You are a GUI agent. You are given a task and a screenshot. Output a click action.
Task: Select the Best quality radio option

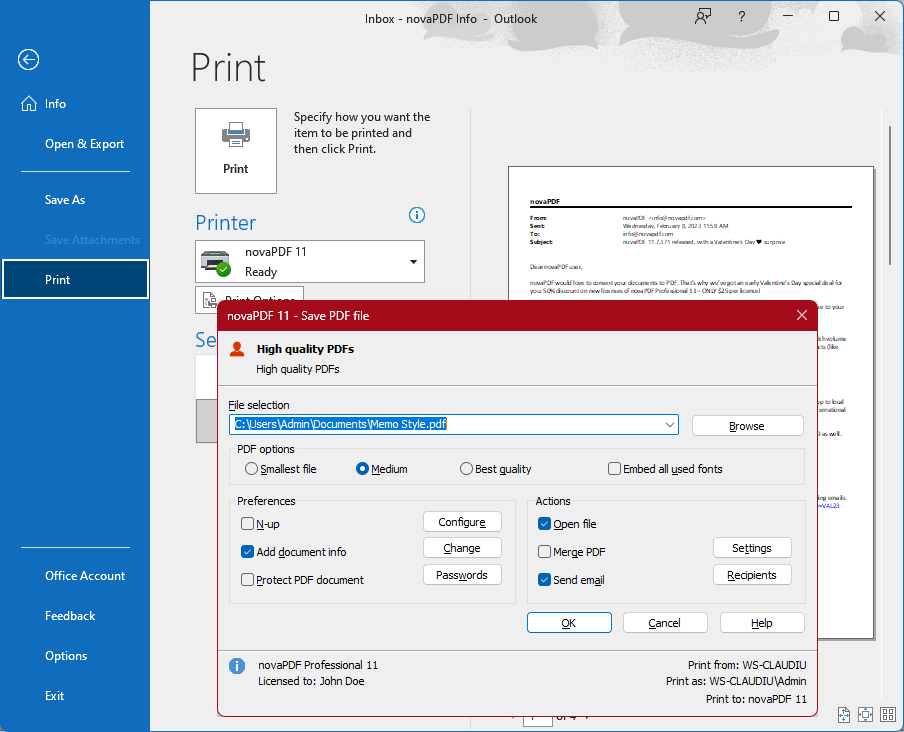(466, 469)
